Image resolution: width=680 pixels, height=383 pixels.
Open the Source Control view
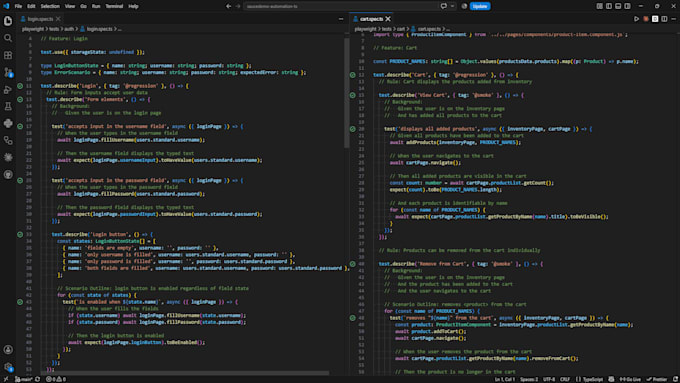(x=8, y=72)
